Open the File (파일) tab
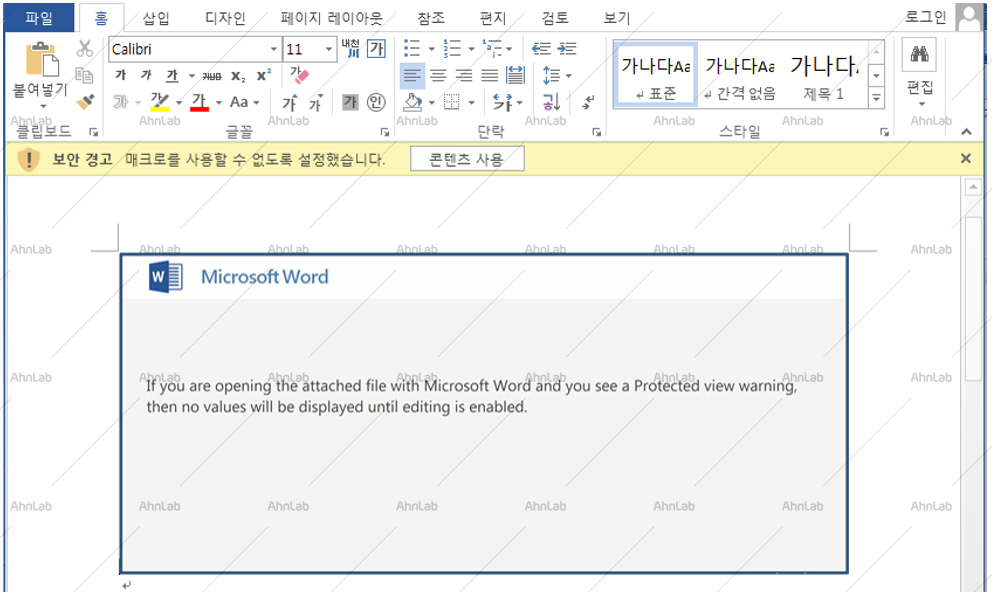The image size is (992, 592). pos(39,18)
